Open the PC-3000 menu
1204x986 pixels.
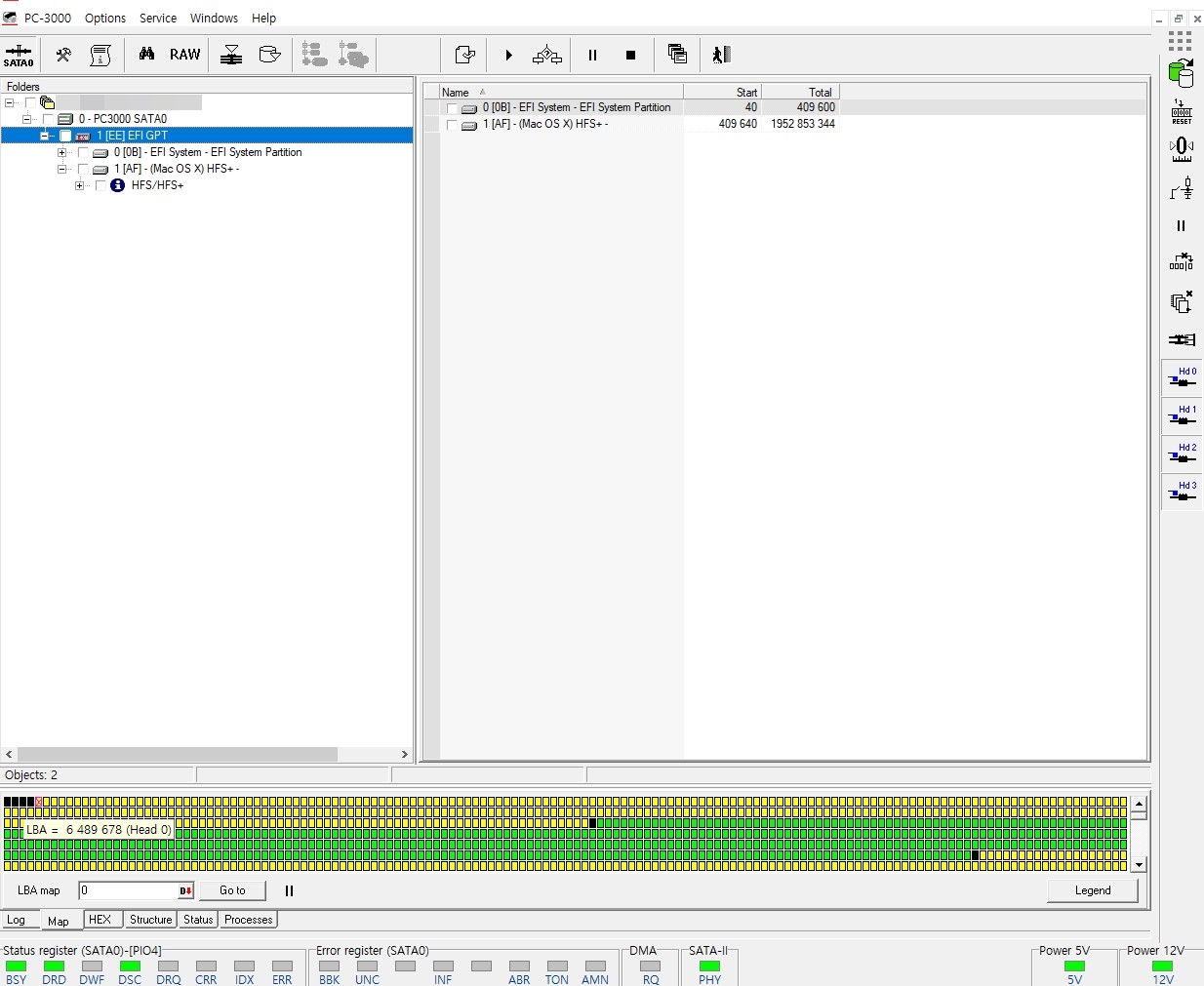click(47, 18)
